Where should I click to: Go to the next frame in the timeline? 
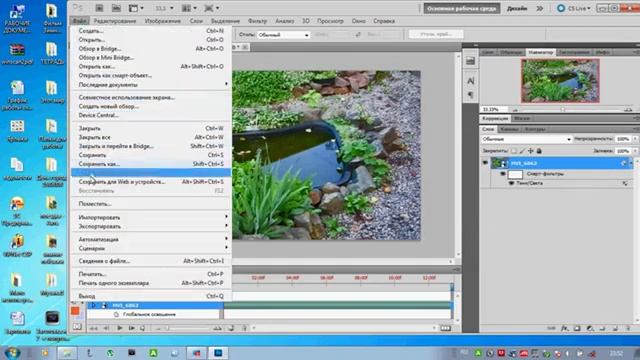click(131, 328)
